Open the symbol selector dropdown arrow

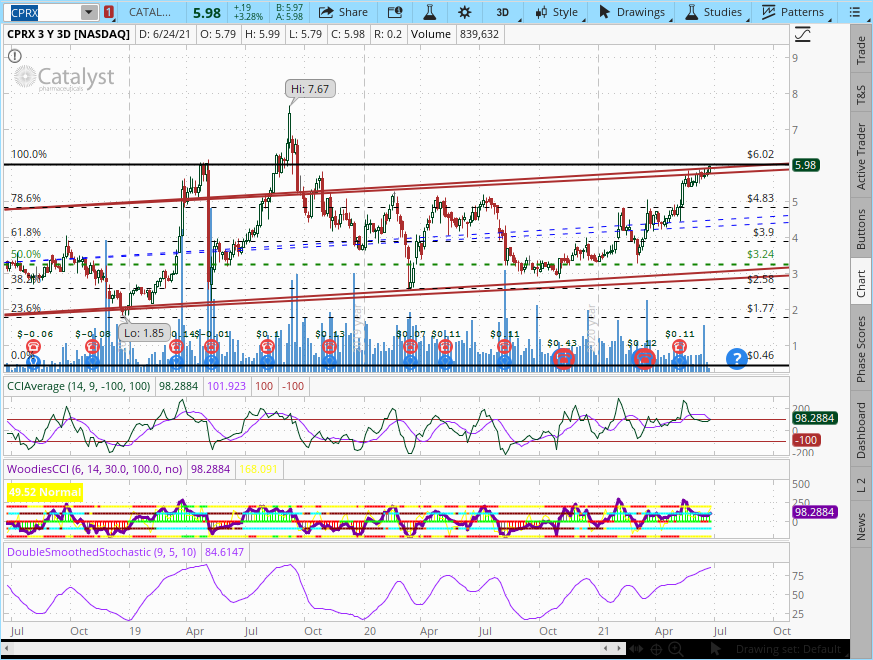point(88,12)
